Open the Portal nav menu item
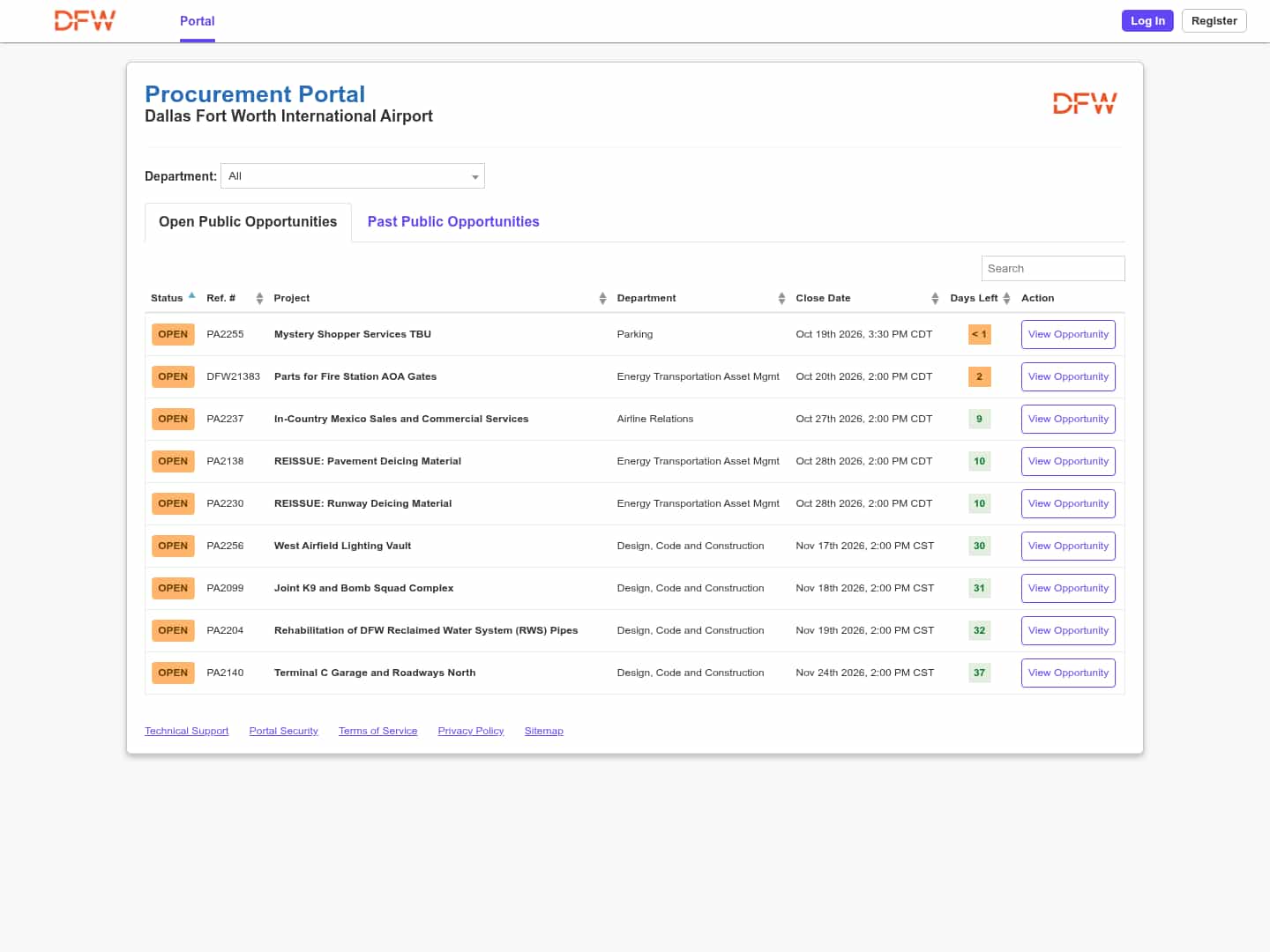Screen dimensions: 1270x952 pos(198,21)
